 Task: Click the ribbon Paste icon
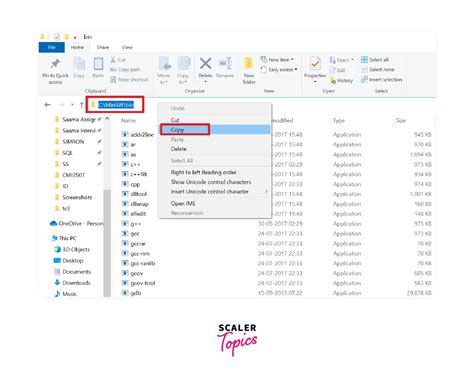coord(98,64)
